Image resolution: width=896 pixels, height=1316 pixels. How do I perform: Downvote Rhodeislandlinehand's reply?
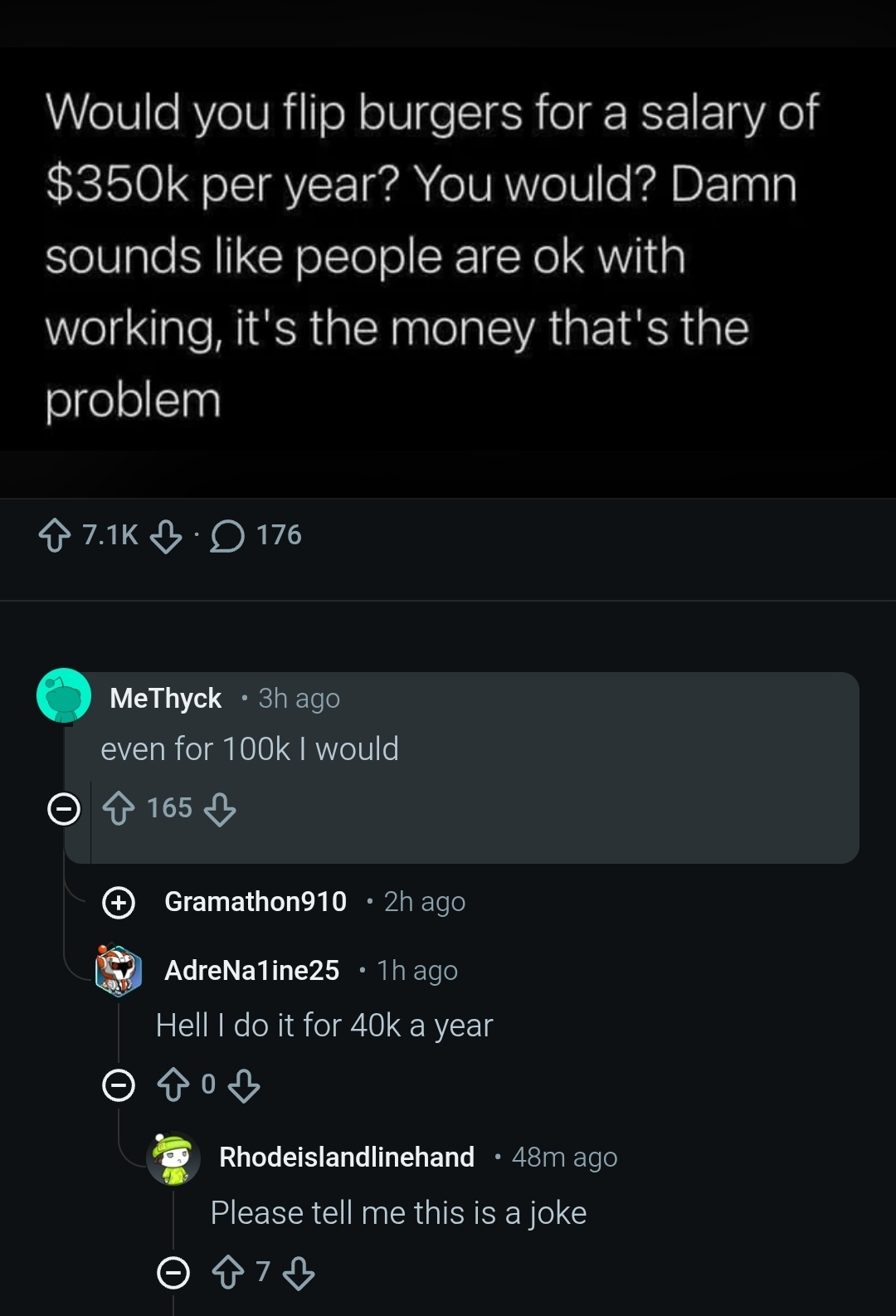(x=299, y=1272)
